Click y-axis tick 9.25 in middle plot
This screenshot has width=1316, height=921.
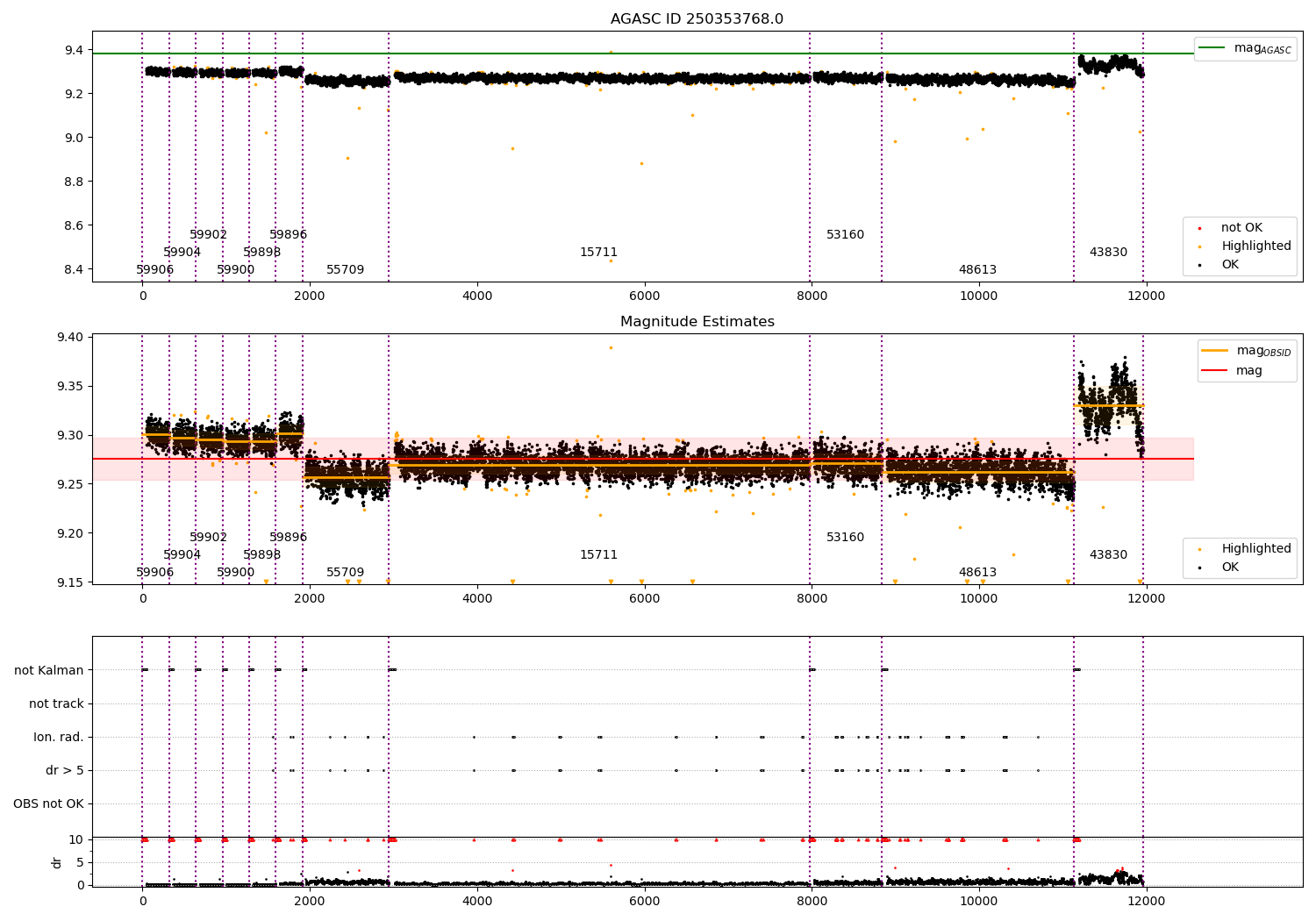click(x=72, y=484)
